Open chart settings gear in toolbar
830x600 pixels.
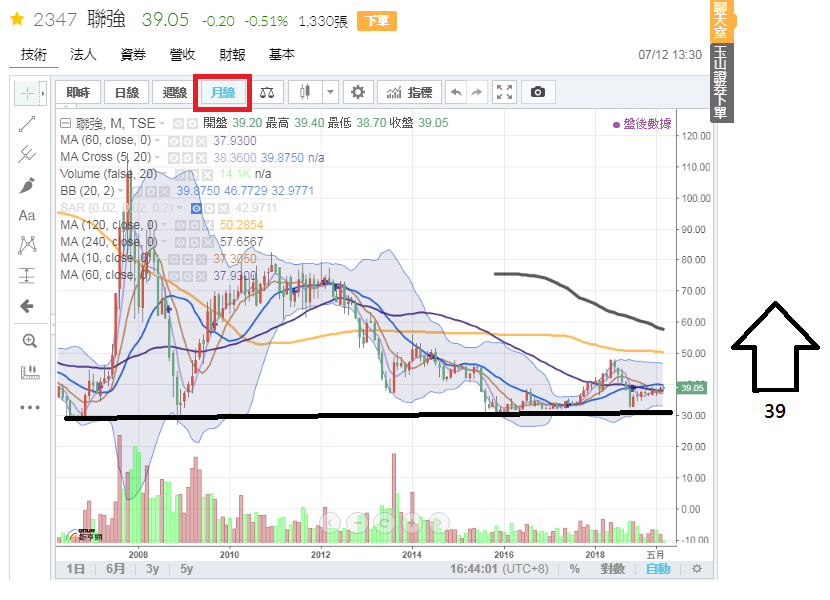(358, 93)
